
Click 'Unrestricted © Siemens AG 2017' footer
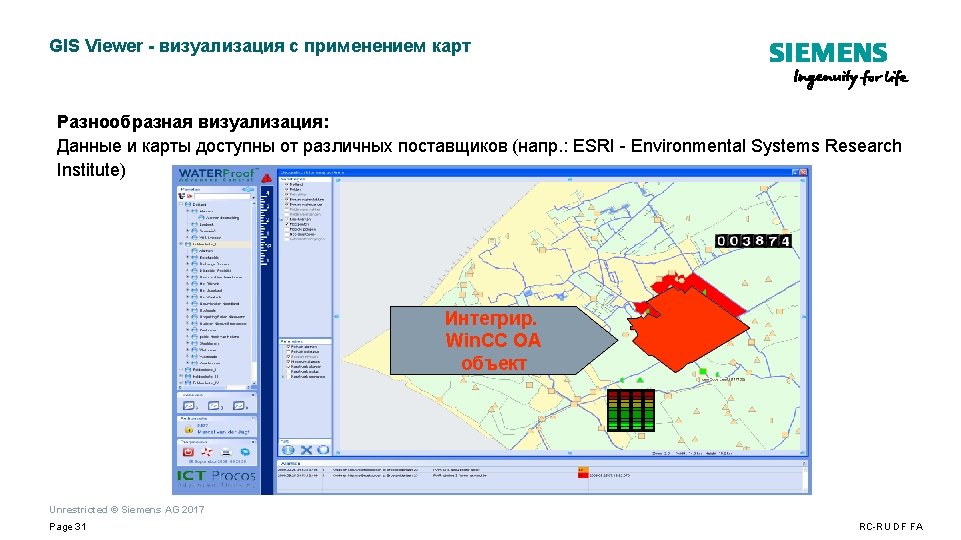(127, 509)
